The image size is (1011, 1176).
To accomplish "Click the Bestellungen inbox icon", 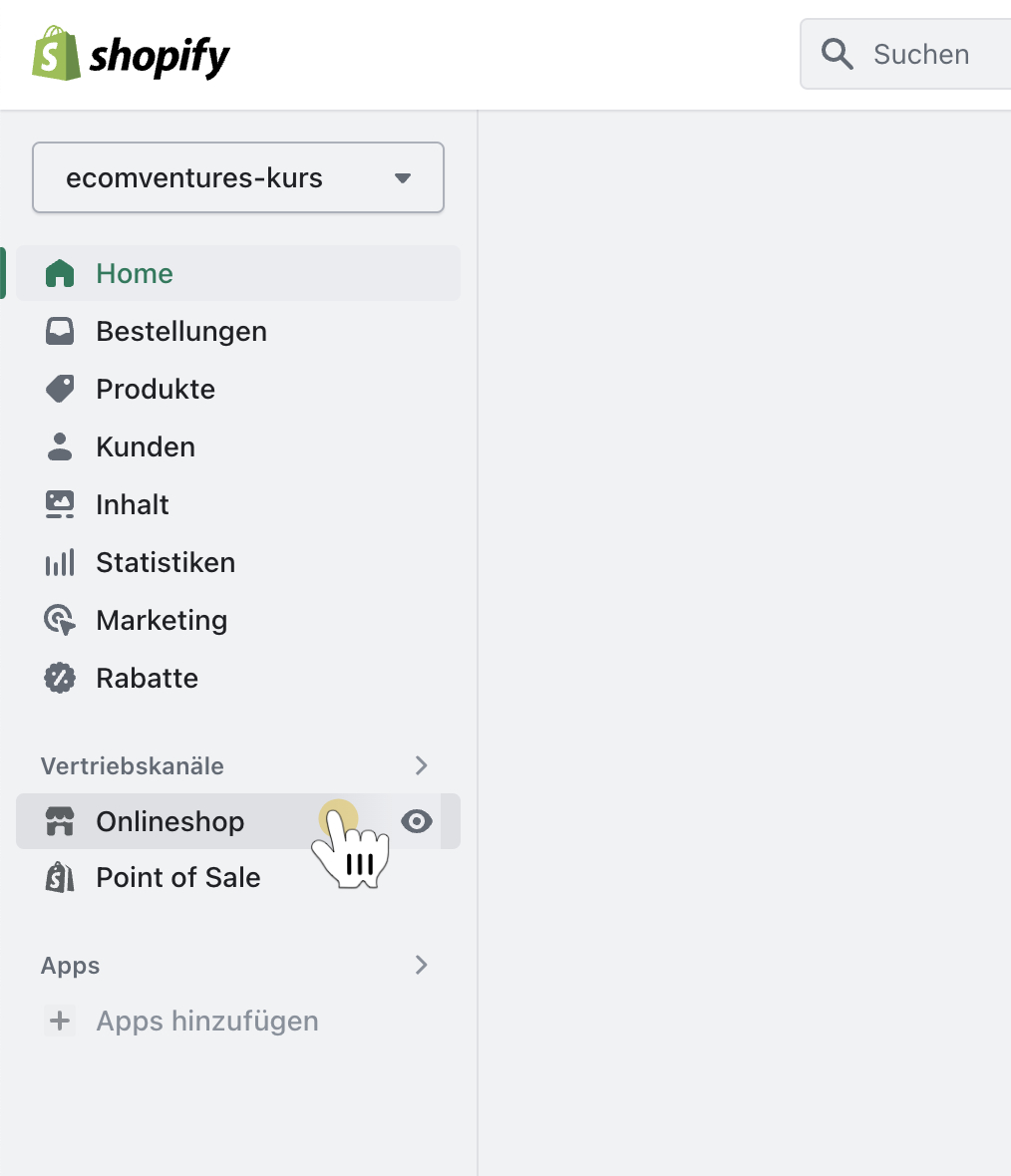I will 60,331.
